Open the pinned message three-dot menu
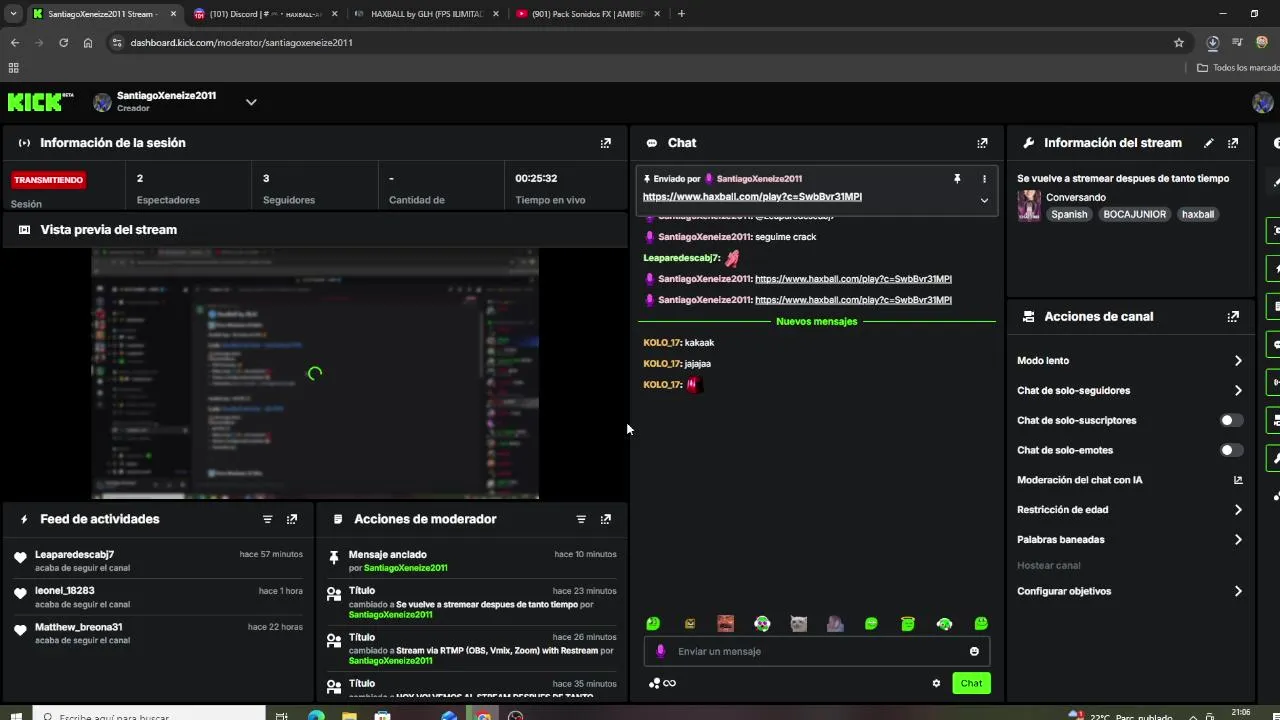Viewport: 1280px width, 720px height. [x=984, y=179]
